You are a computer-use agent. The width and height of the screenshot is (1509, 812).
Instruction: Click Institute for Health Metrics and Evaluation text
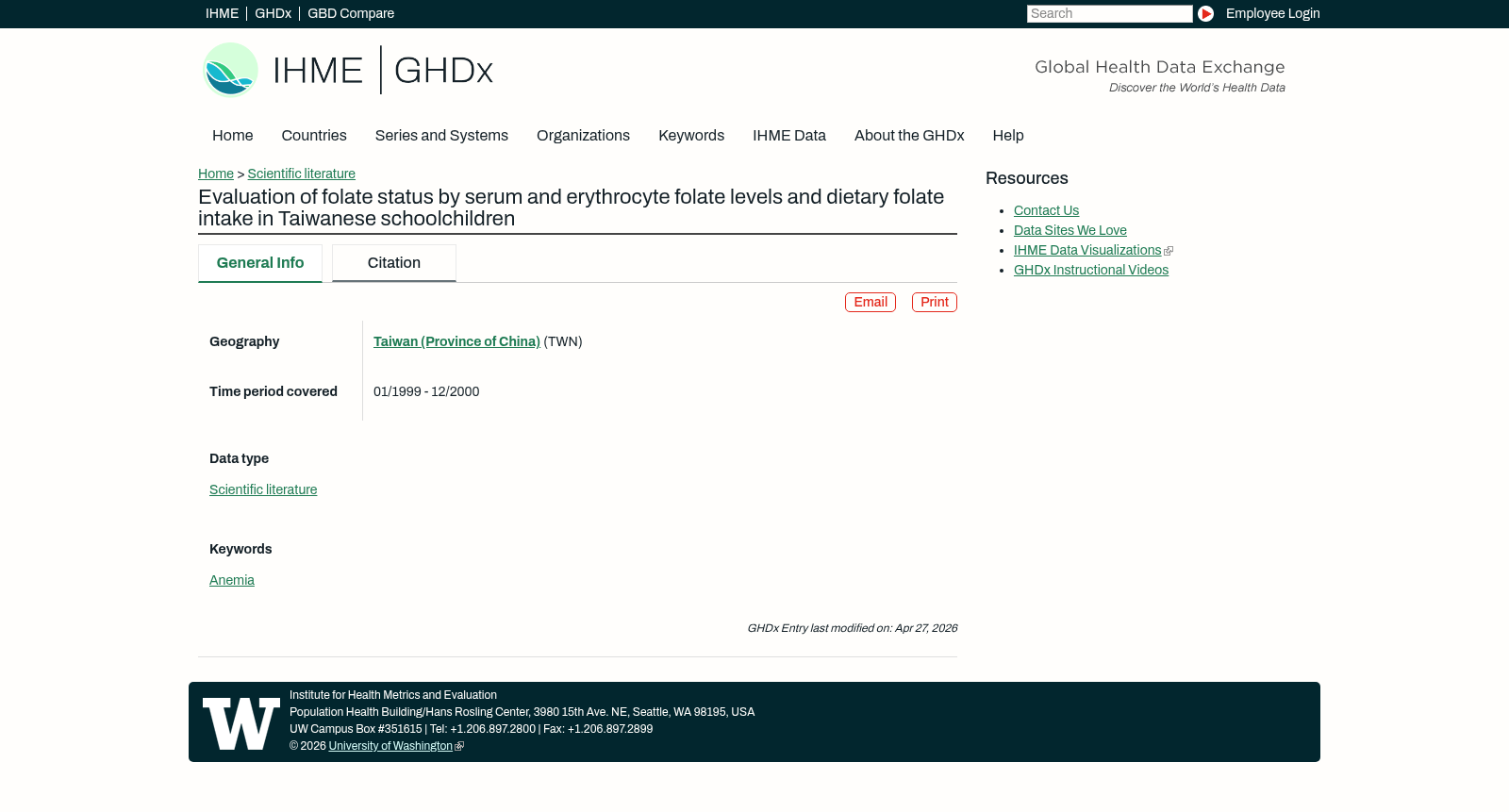(393, 695)
